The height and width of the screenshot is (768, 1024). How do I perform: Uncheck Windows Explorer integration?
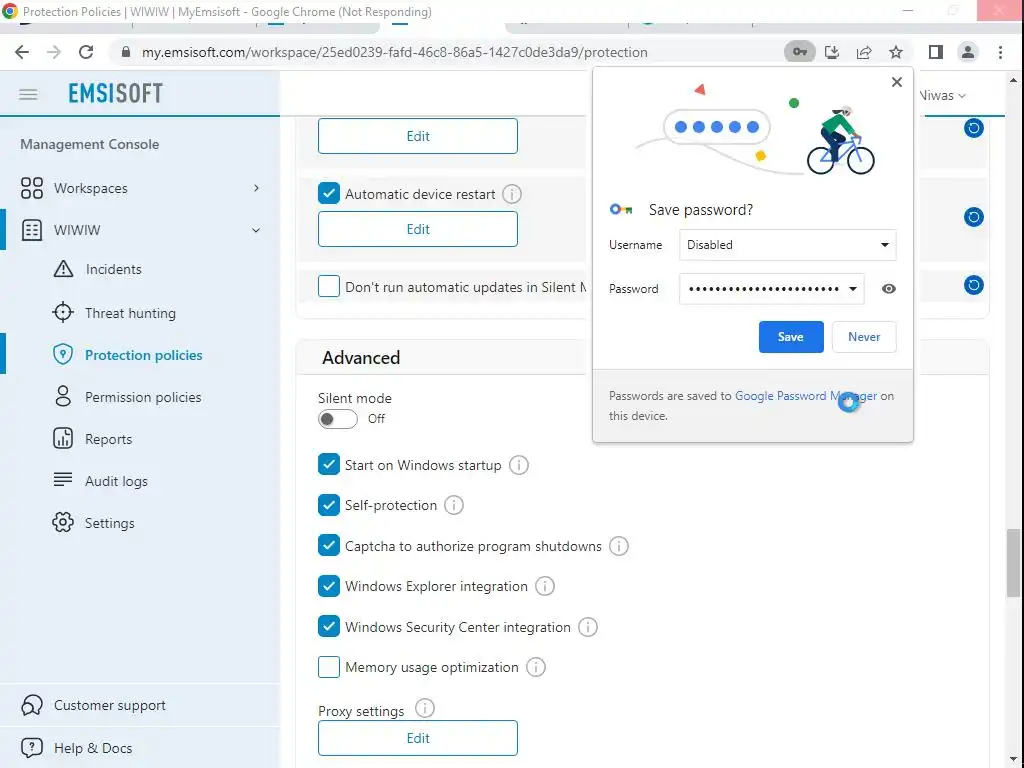coord(328,586)
